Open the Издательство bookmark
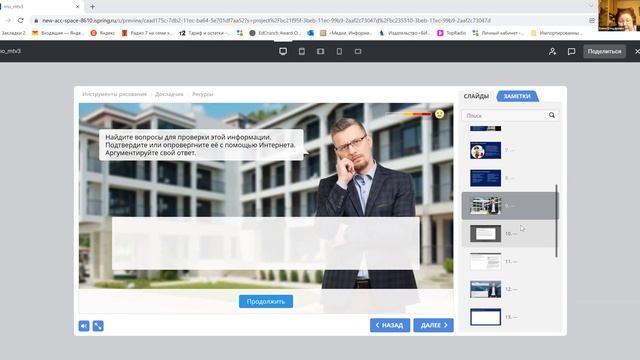The width and height of the screenshot is (640, 360). (x=405, y=33)
